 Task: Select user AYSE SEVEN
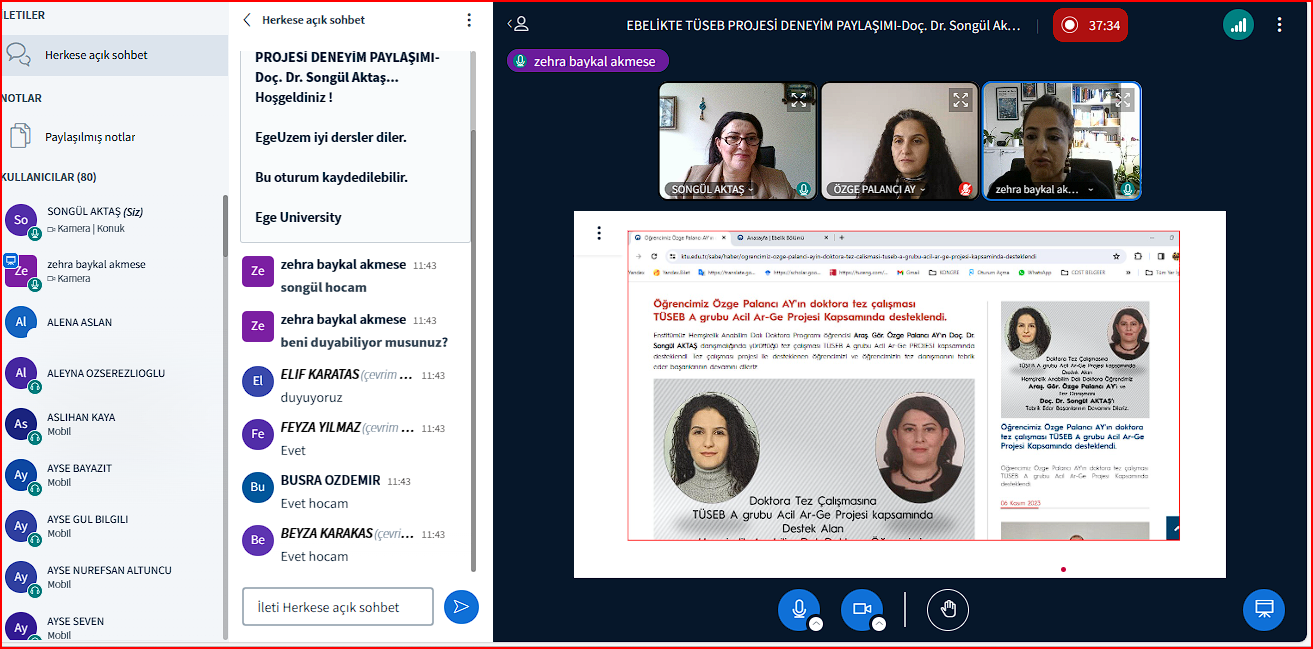[x=112, y=627]
